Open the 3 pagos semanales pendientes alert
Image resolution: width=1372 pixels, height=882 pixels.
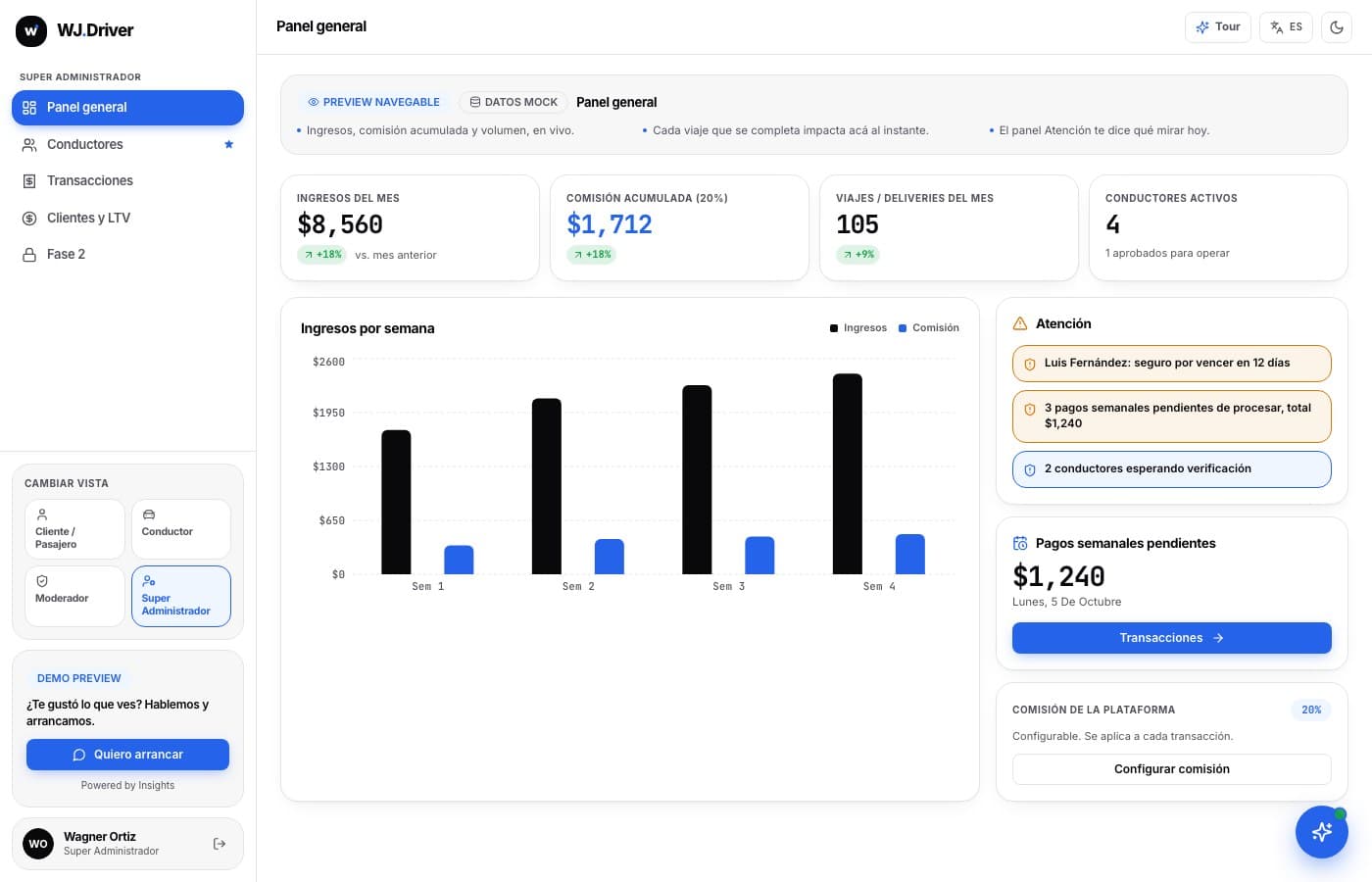click(x=1172, y=416)
